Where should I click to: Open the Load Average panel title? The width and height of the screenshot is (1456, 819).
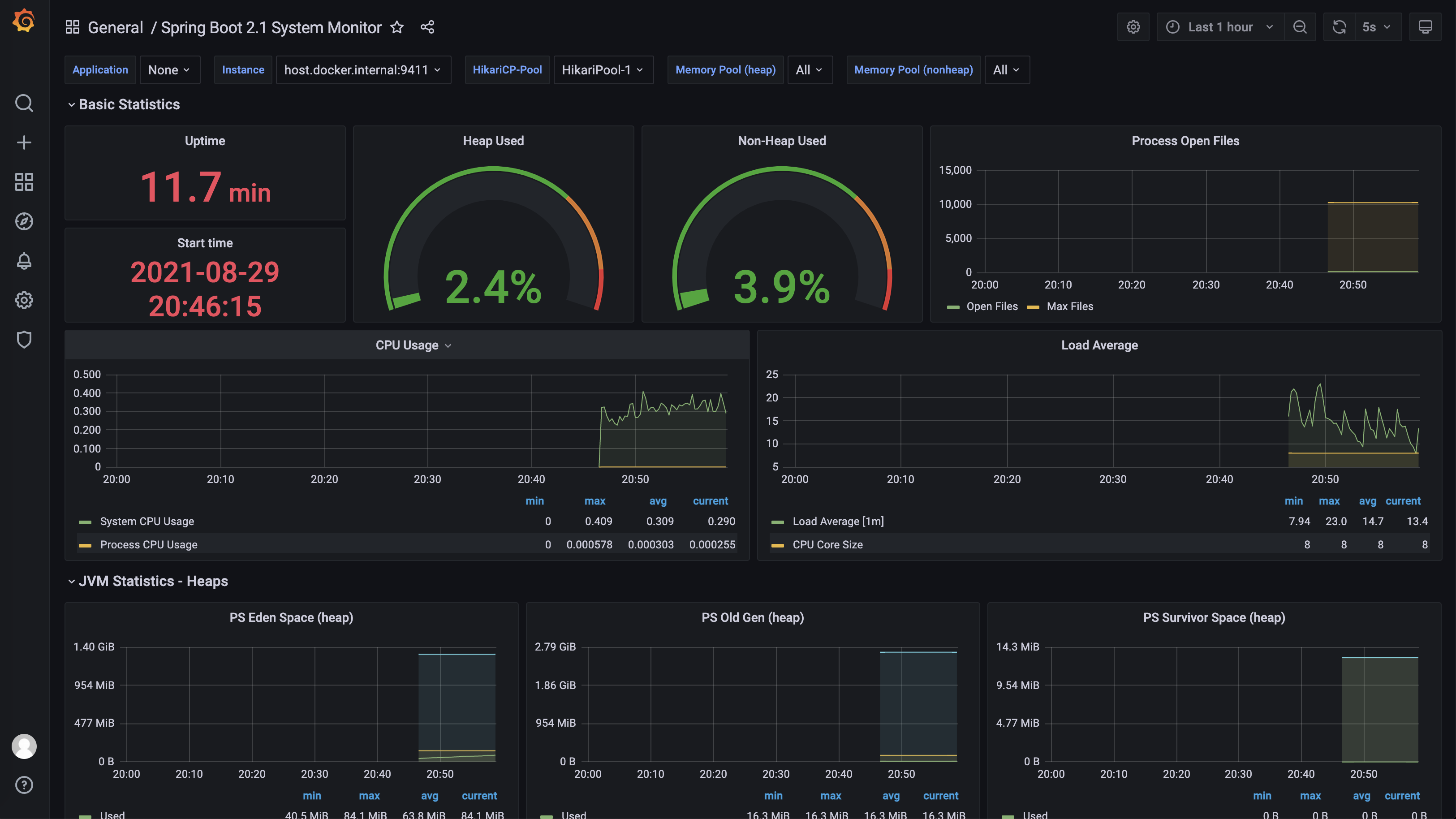pyautogui.click(x=1099, y=345)
